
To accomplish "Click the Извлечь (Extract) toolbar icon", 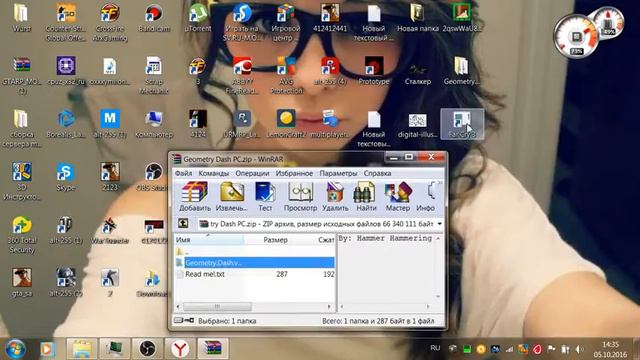I will point(231,197).
